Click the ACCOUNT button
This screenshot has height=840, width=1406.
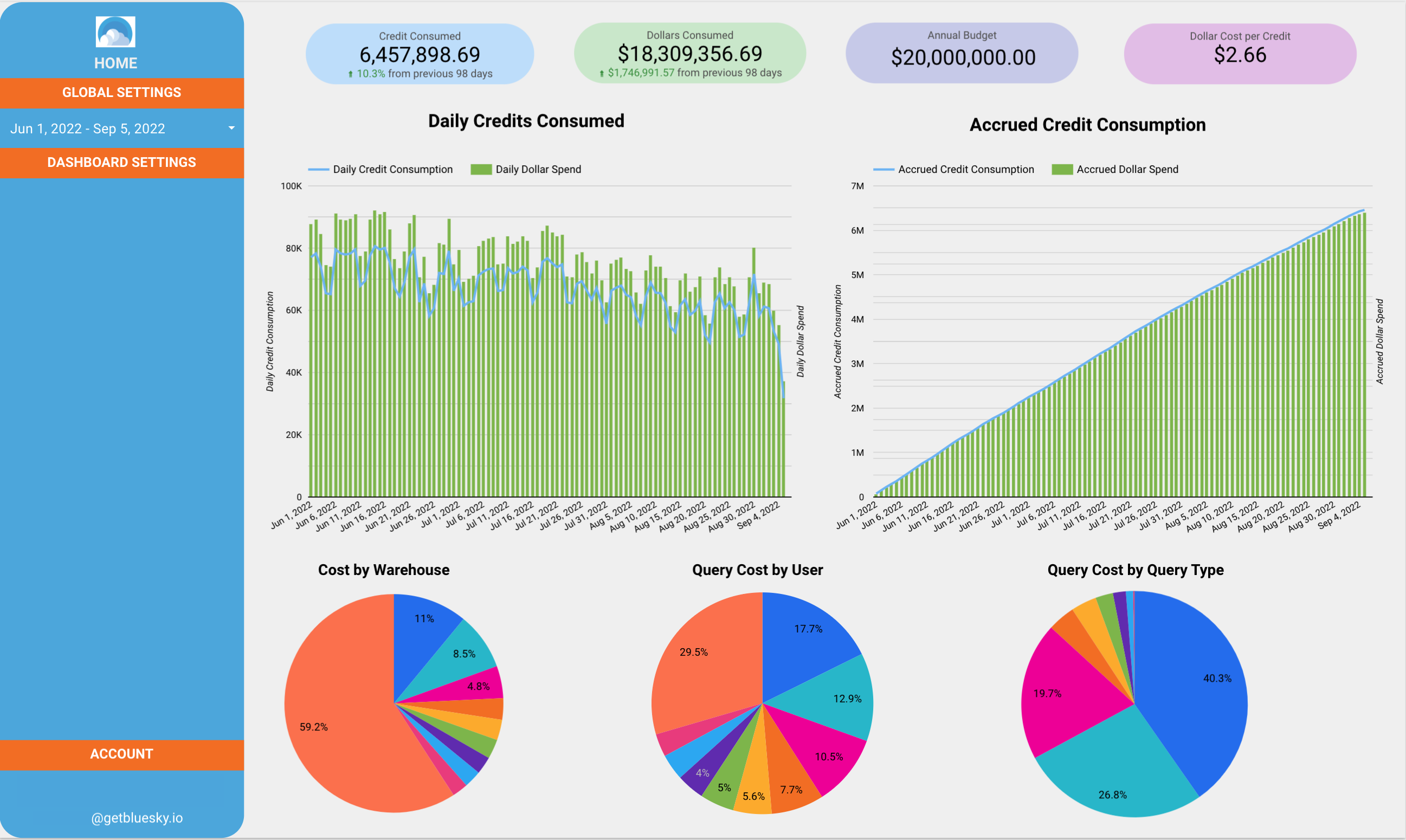click(122, 754)
